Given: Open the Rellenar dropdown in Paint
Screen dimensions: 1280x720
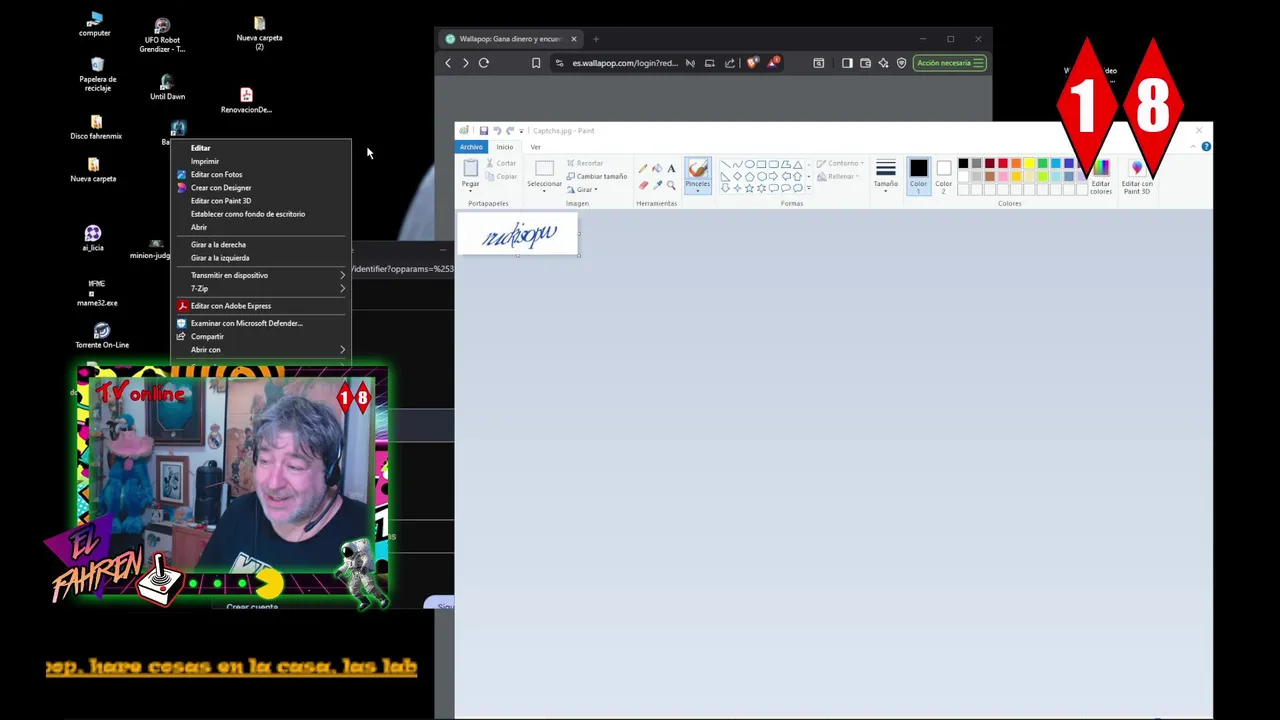Looking at the screenshot, I should 838,176.
